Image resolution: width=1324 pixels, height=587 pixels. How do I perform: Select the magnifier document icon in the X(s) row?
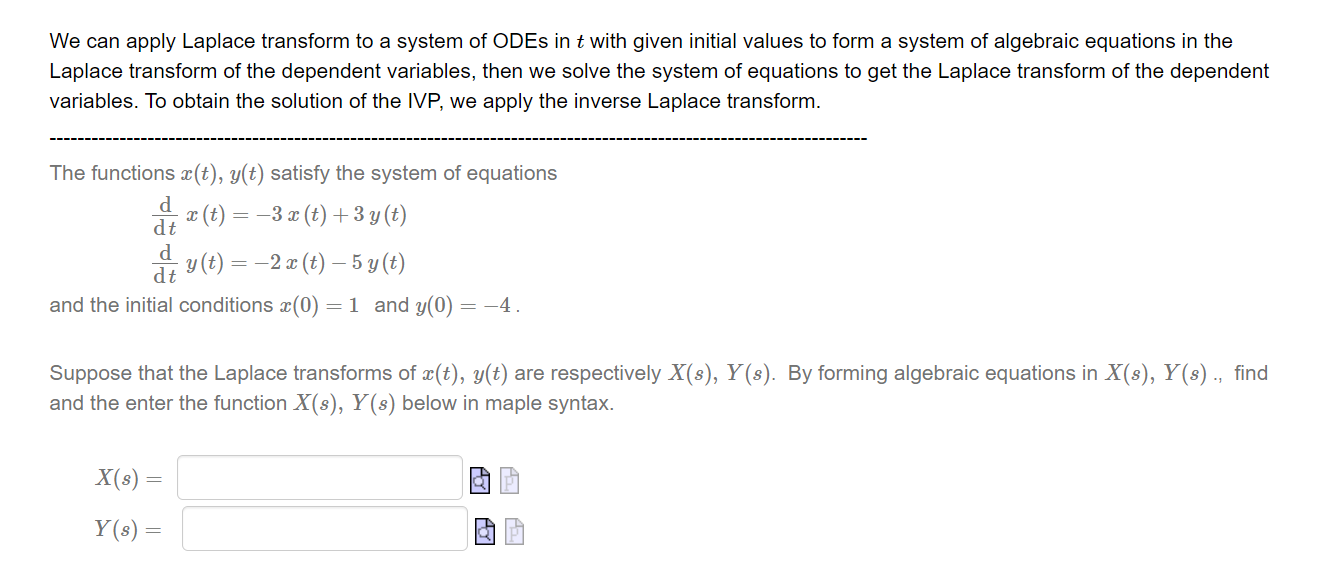[x=480, y=479]
